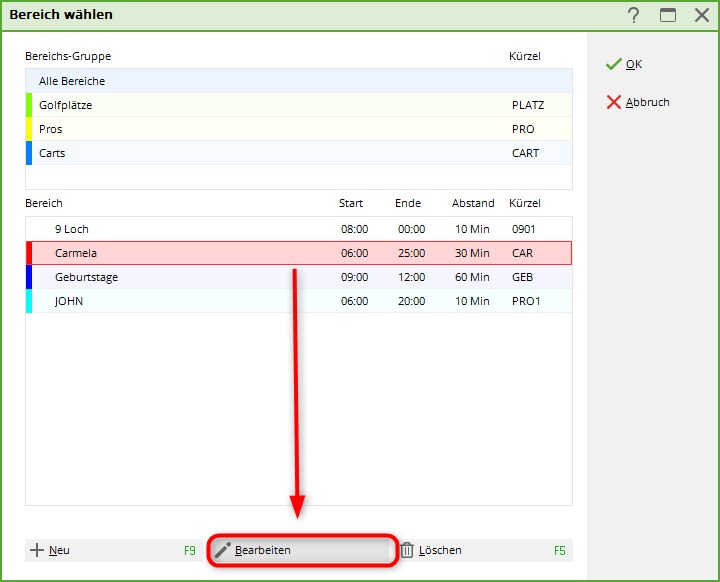Maximize the Bereich wählen dialog
Viewport: 720px width, 582px height.
click(668, 15)
